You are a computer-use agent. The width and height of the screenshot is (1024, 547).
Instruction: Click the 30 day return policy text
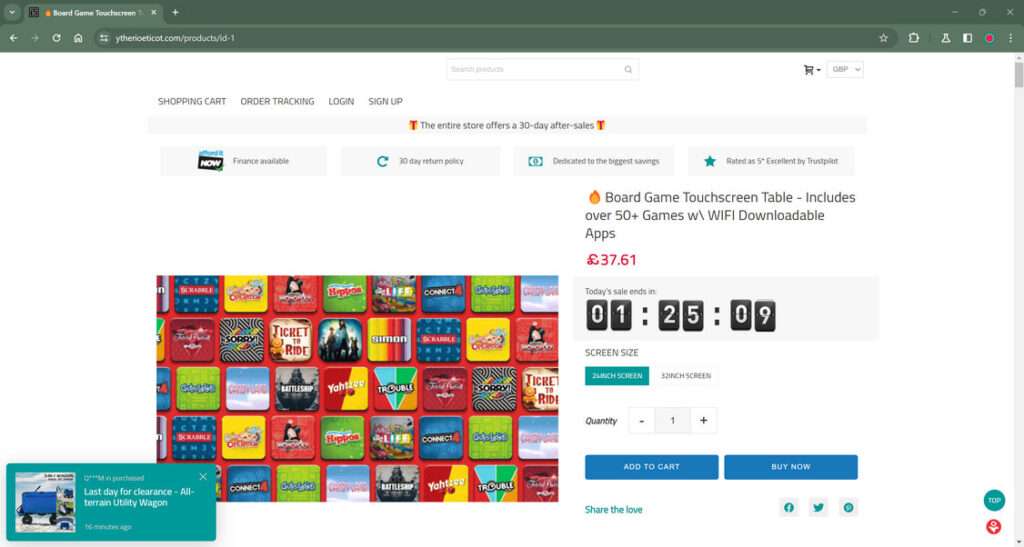(x=431, y=161)
